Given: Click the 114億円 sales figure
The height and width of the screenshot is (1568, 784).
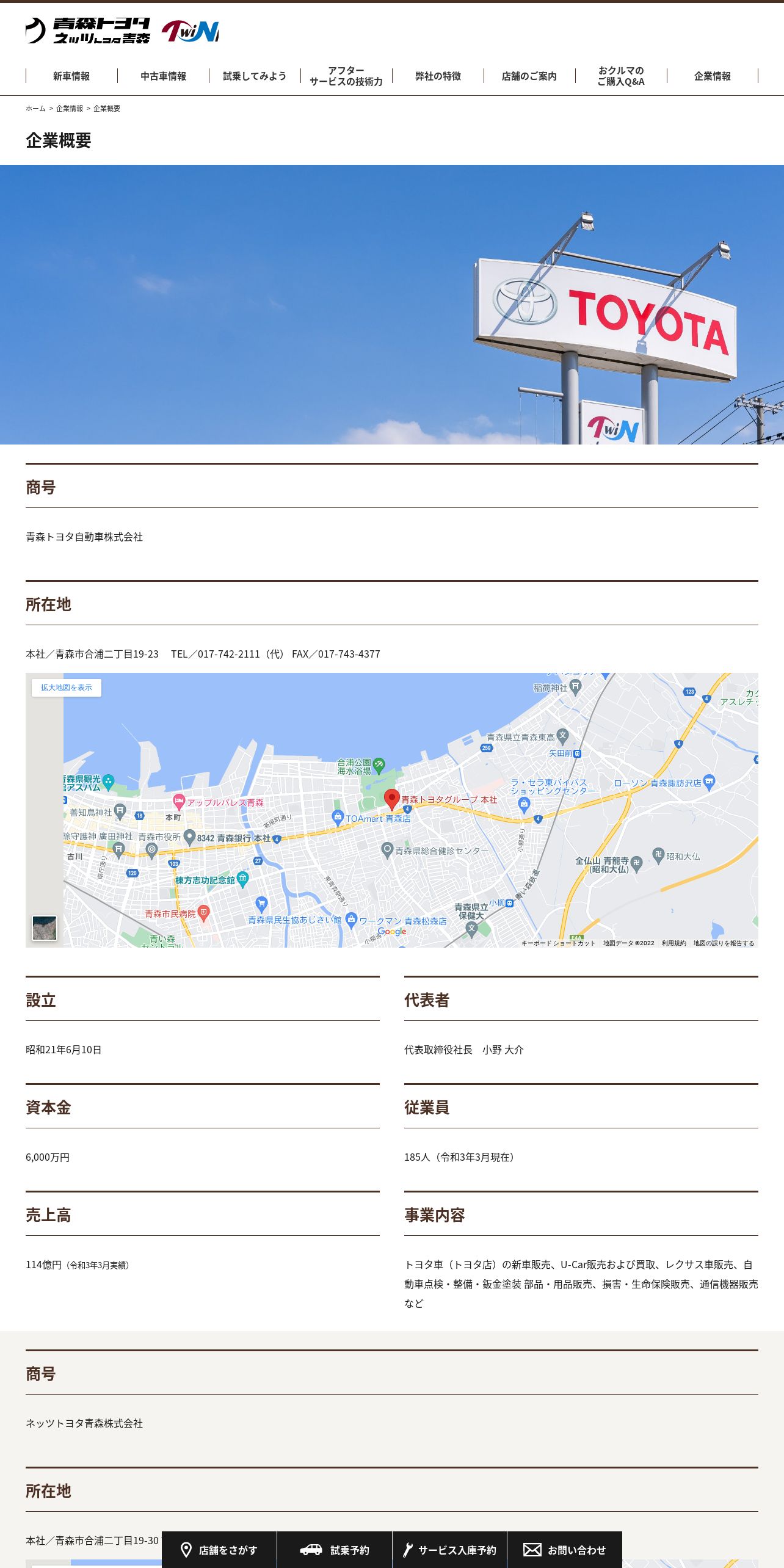Looking at the screenshot, I should [44, 1265].
